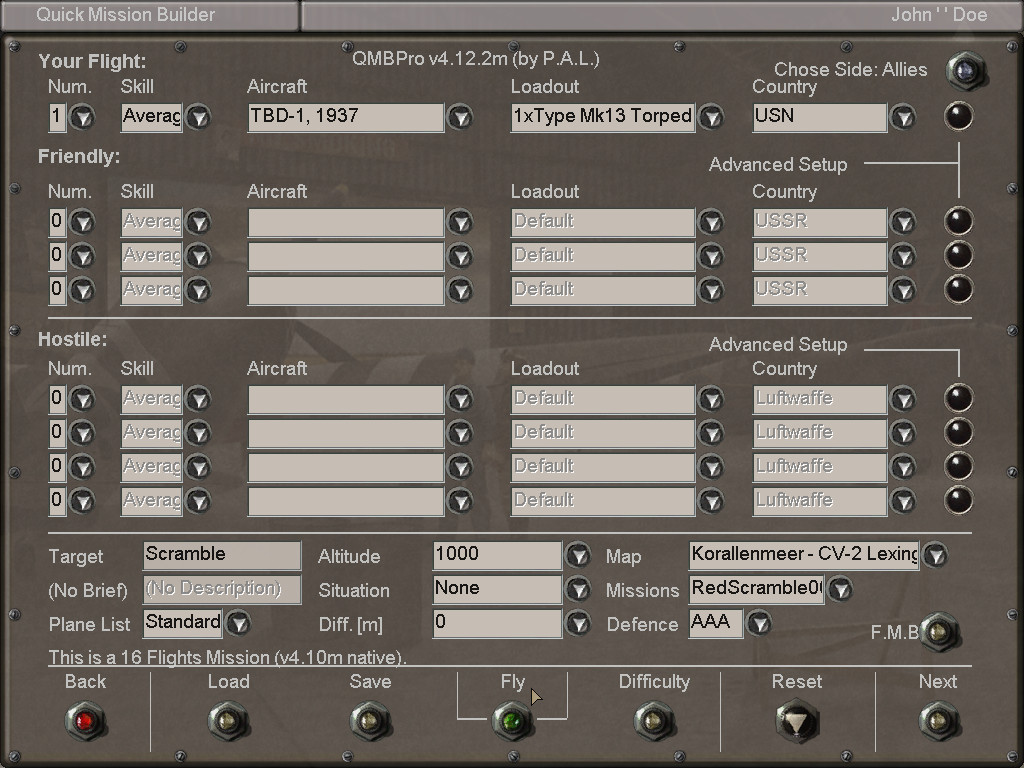
Task: Click the Altitude 1000 value field
Action: 497,555
